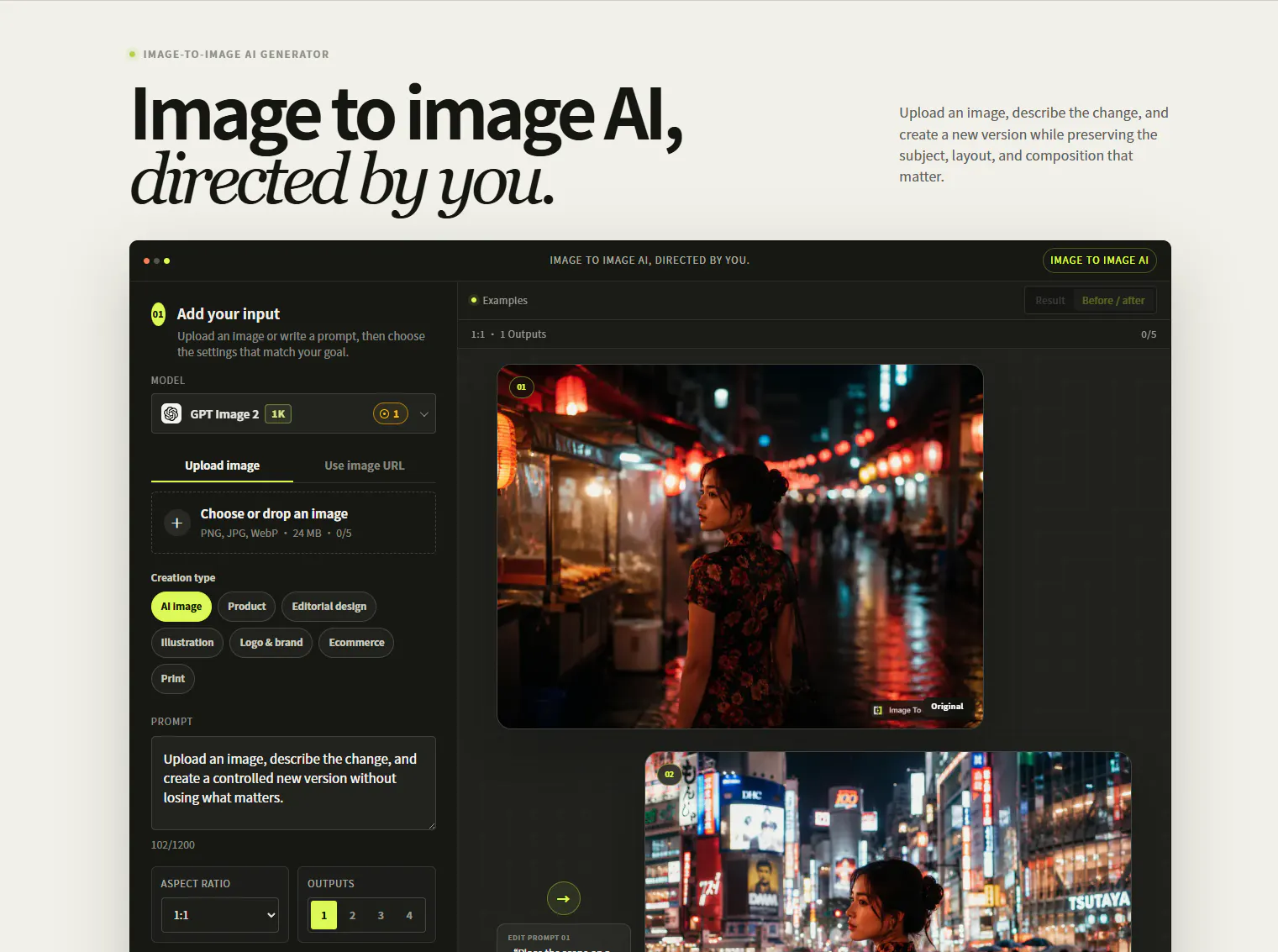The width and height of the screenshot is (1278, 952).
Task: Open the second example Tsutaya street image
Action: pos(888,852)
